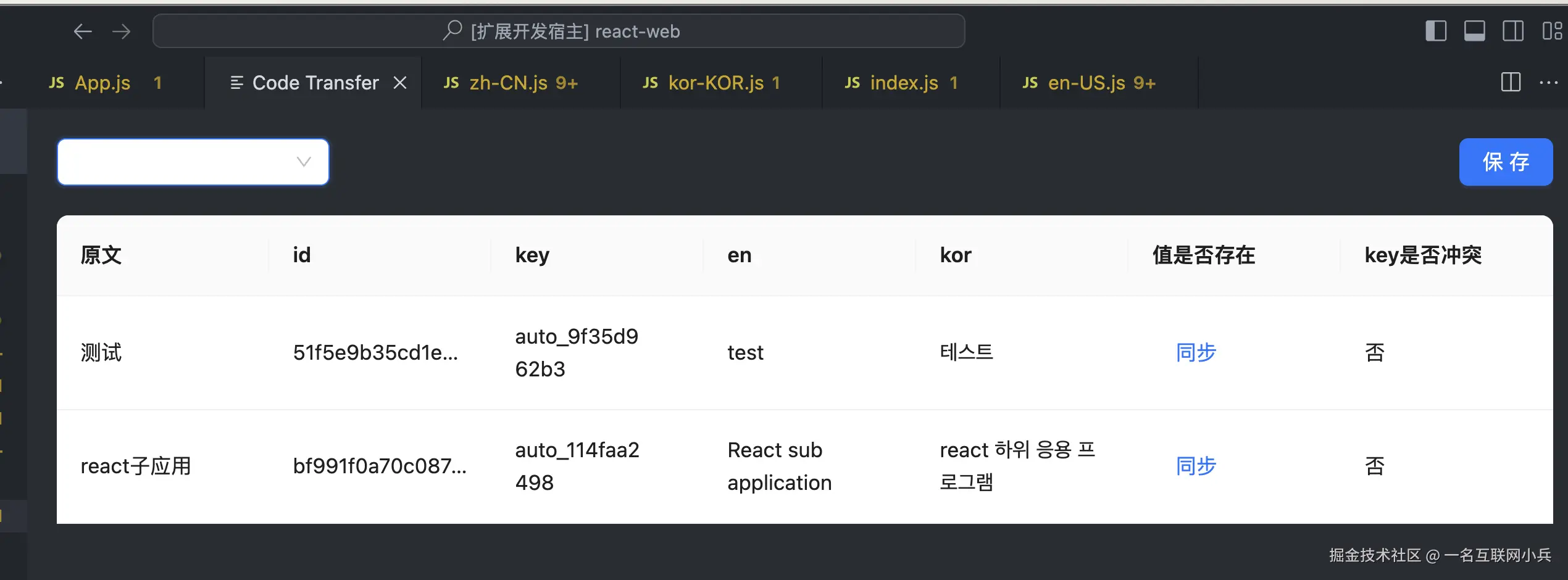Click the forward navigation arrow
The width and height of the screenshot is (1568, 580).
[x=122, y=31]
